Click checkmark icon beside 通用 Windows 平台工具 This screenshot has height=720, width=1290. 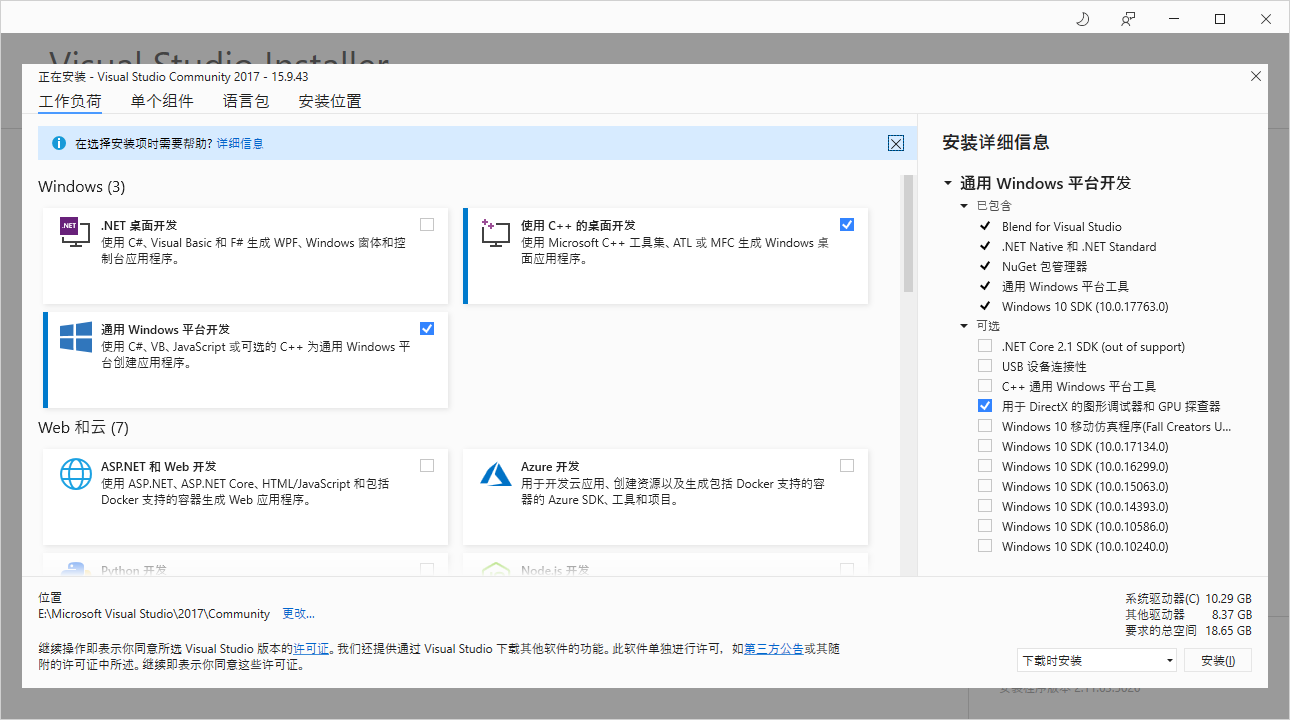click(985, 286)
